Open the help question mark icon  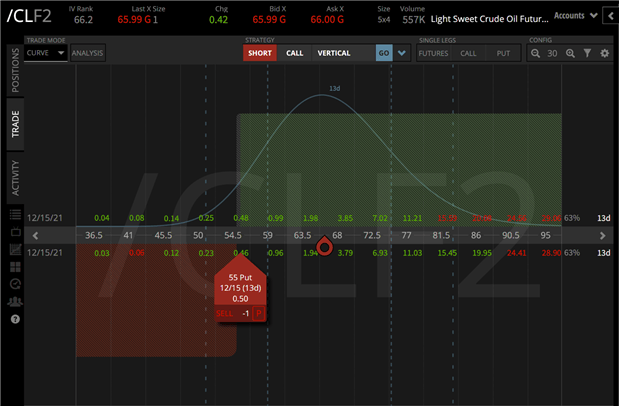click(15, 319)
